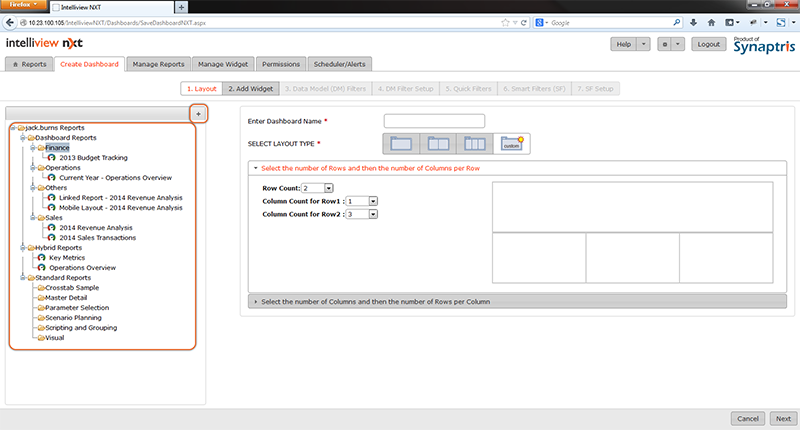Open Row Count dropdown
The width and height of the screenshot is (800, 430).
(x=329, y=188)
